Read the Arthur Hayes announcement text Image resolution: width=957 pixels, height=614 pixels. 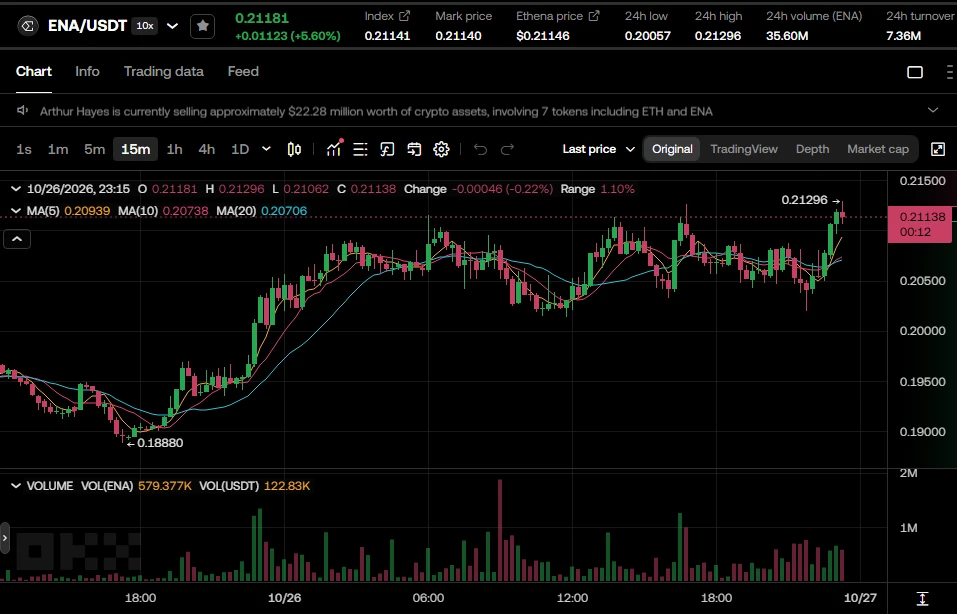click(376, 111)
